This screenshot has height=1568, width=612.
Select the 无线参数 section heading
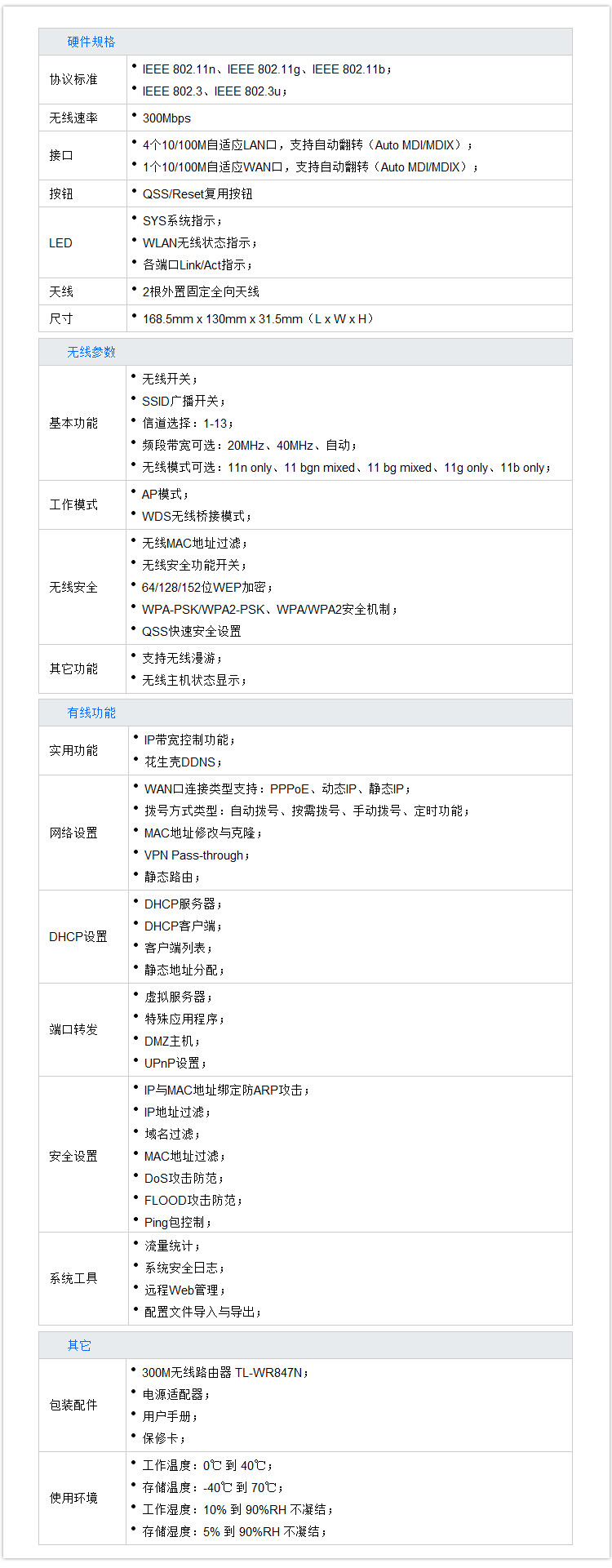click(91, 352)
